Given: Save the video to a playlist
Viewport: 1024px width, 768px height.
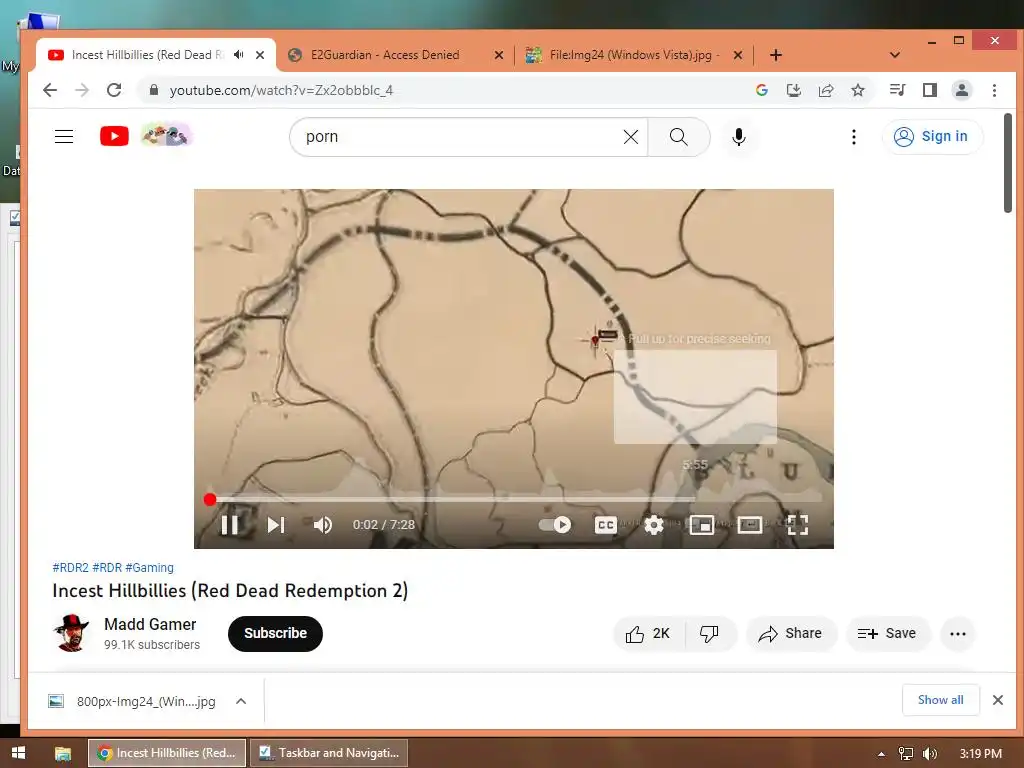Looking at the screenshot, I should click(888, 633).
